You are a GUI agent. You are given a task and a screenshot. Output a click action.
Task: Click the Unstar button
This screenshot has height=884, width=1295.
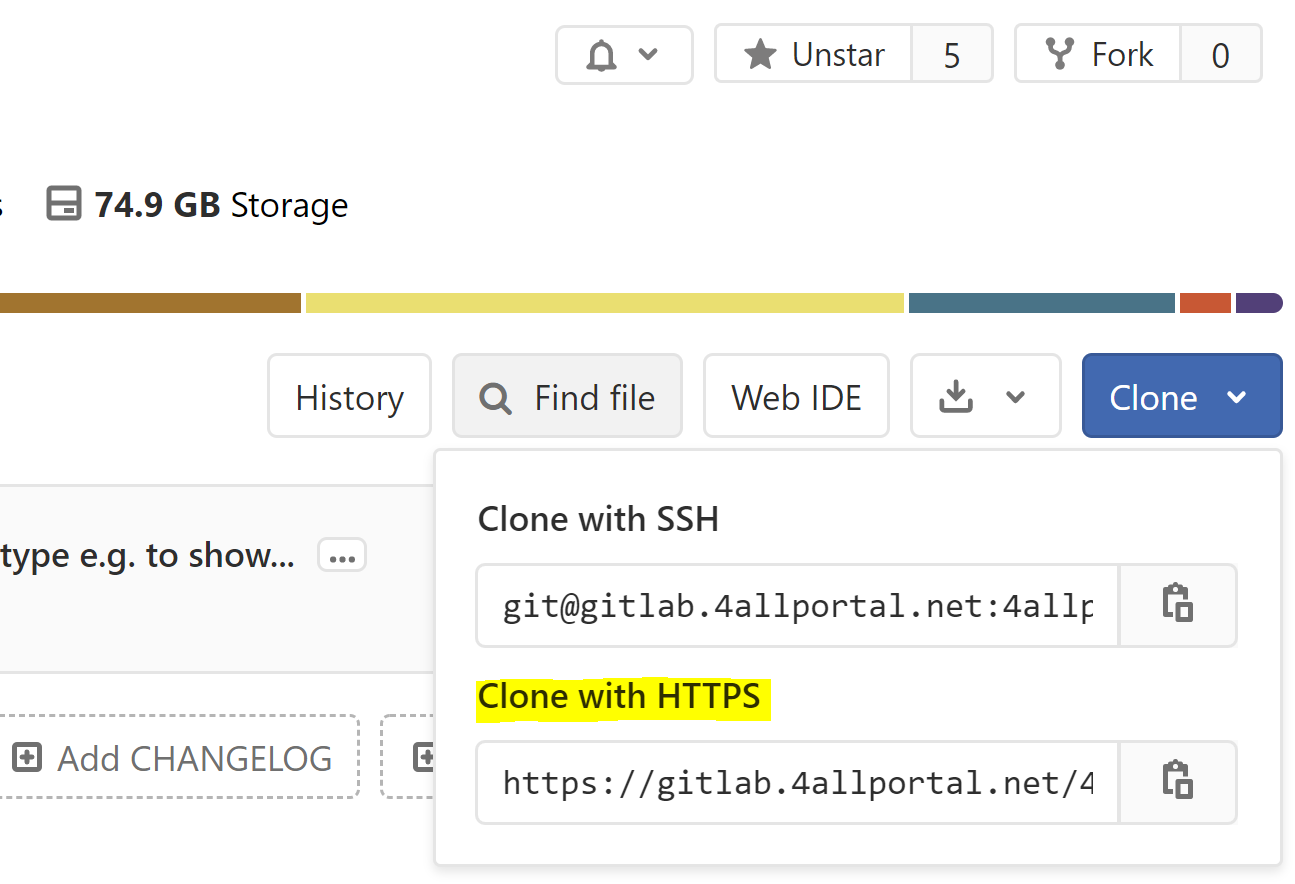813,54
